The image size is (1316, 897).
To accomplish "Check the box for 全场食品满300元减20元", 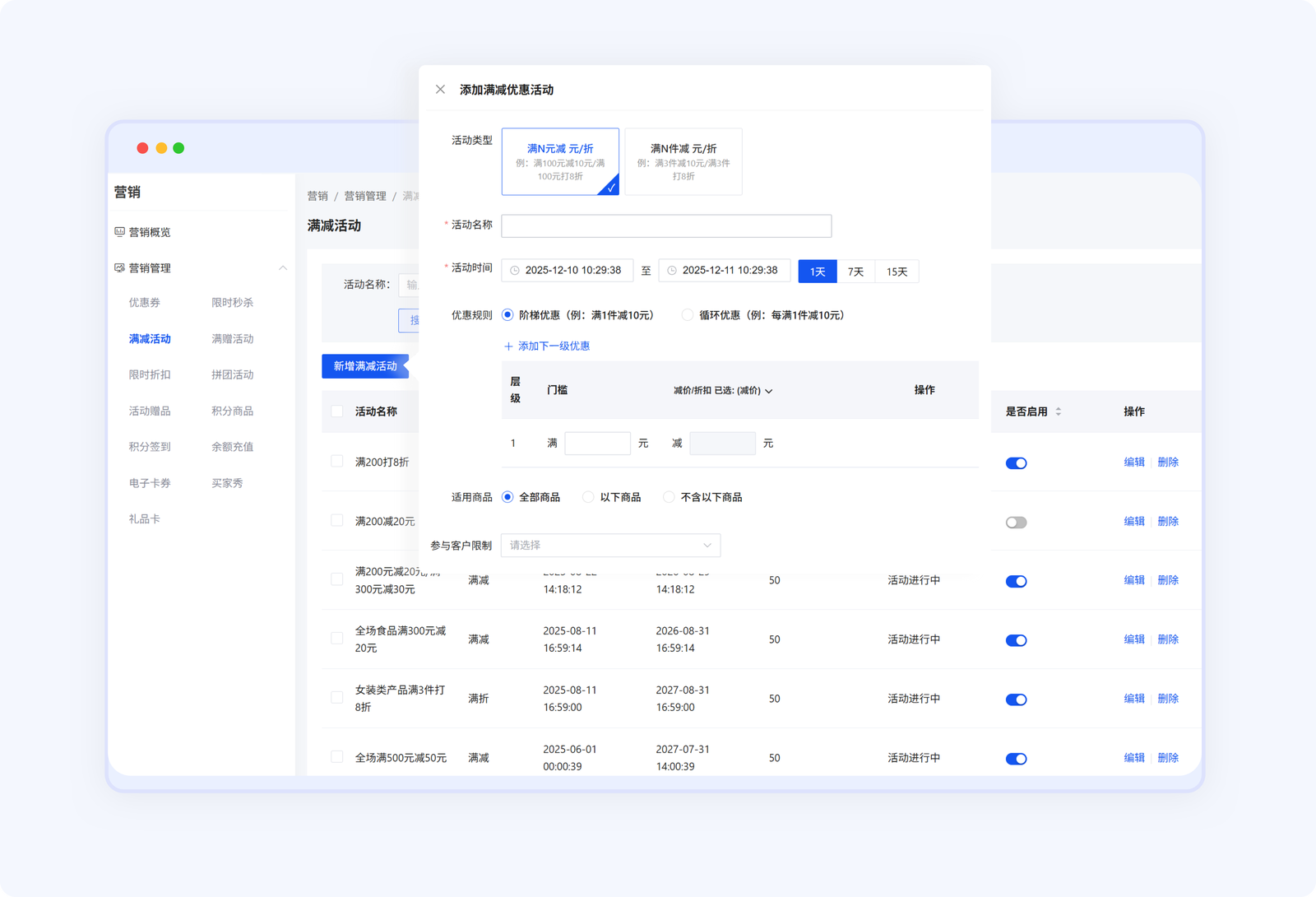I will click(x=337, y=639).
